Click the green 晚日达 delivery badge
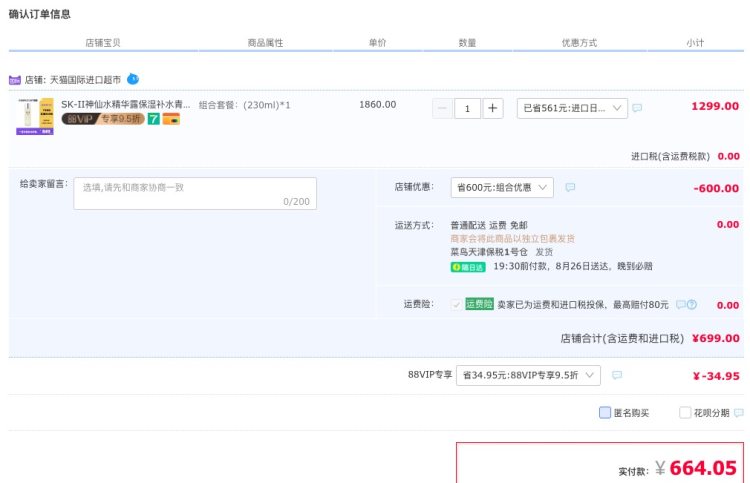The width and height of the screenshot is (750, 483). (468, 267)
